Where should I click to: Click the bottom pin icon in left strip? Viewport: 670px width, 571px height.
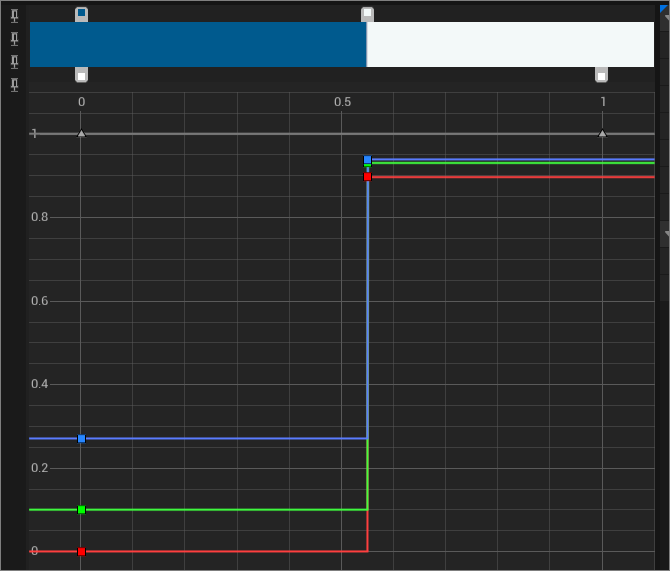point(15,85)
